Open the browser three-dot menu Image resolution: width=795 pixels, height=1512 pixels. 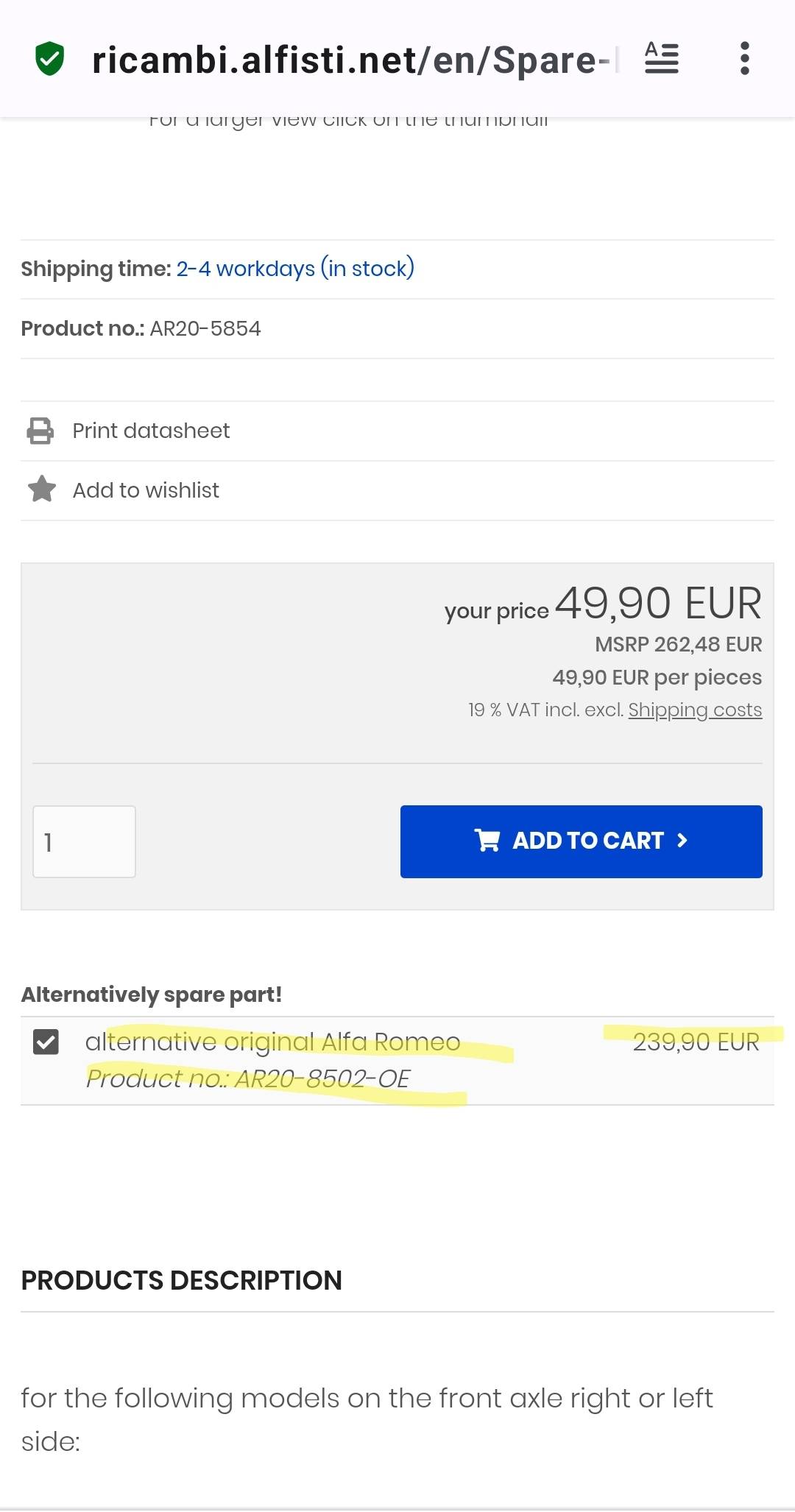[745, 58]
